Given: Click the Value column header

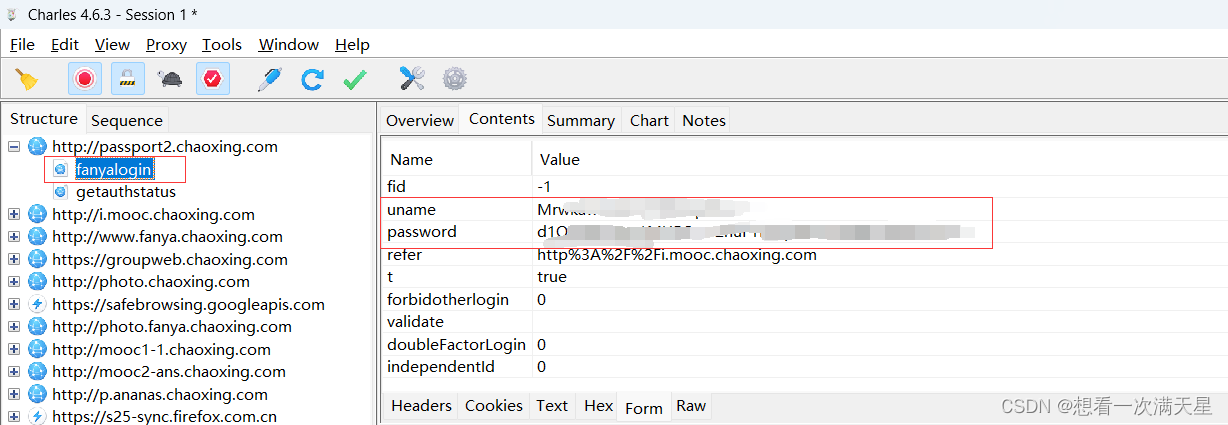Looking at the screenshot, I should [560, 159].
